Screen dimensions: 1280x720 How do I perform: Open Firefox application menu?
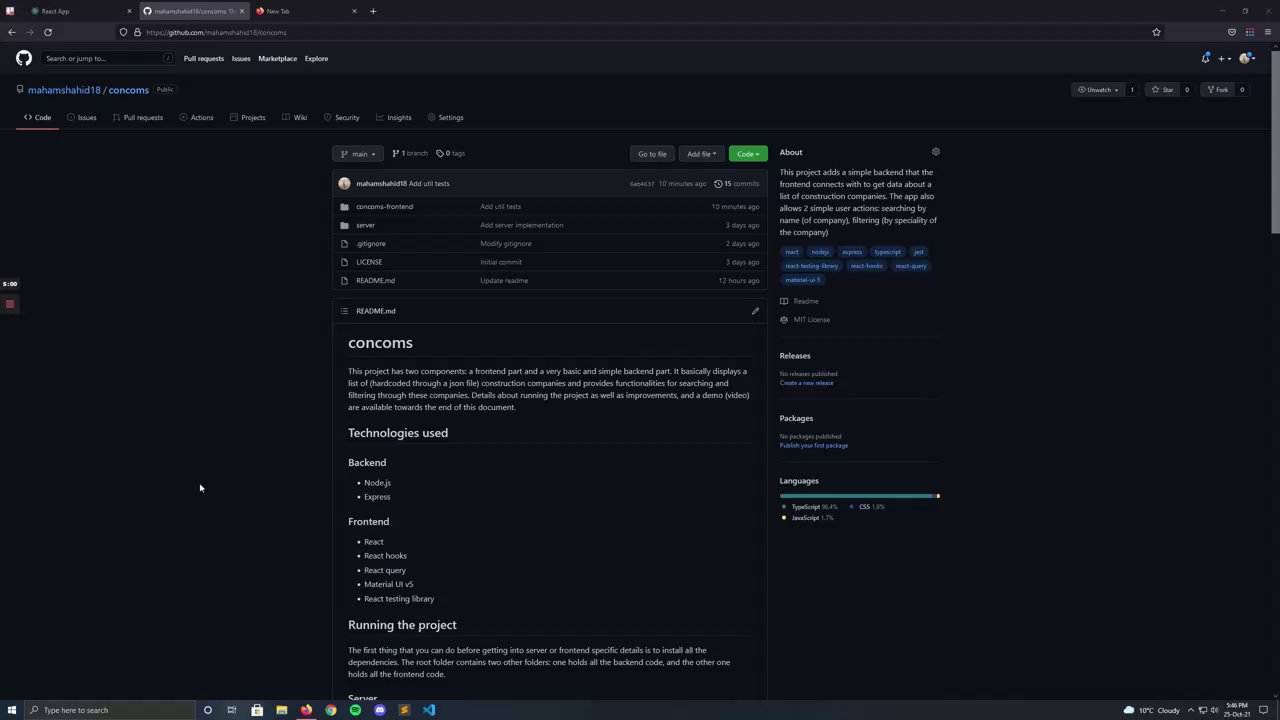point(1268,32)
